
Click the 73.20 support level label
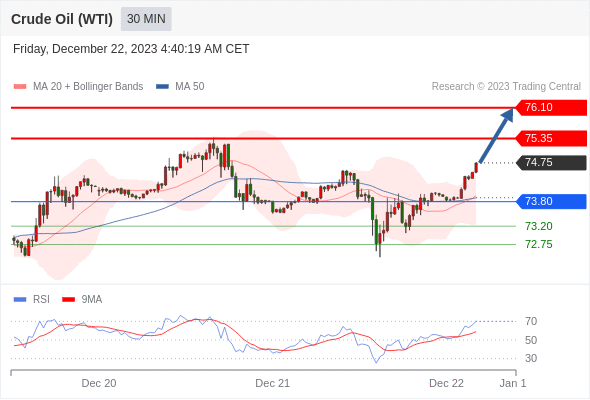pyautogui.click(x=539, y=226)
